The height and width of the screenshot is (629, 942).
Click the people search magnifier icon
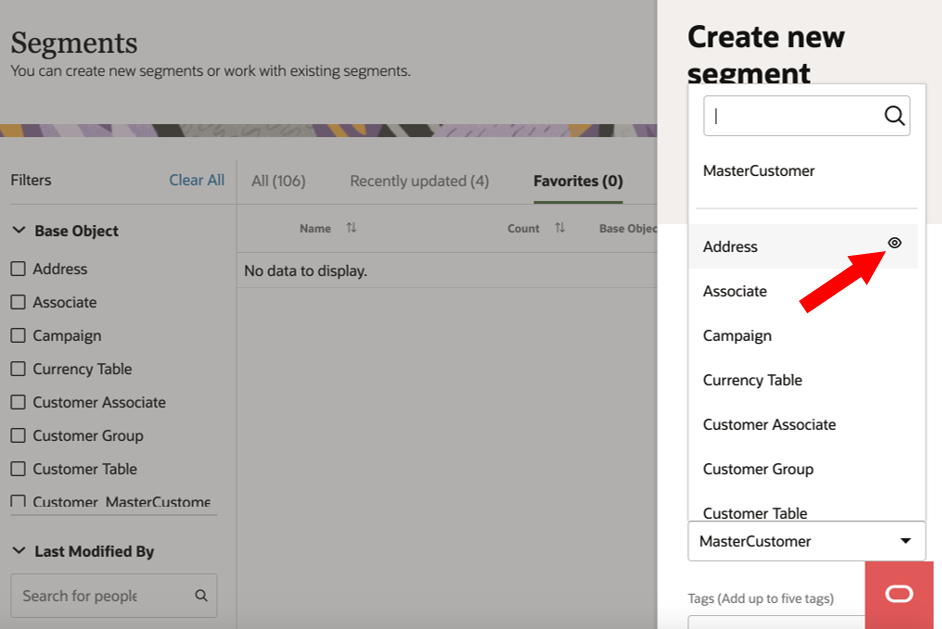201,596
